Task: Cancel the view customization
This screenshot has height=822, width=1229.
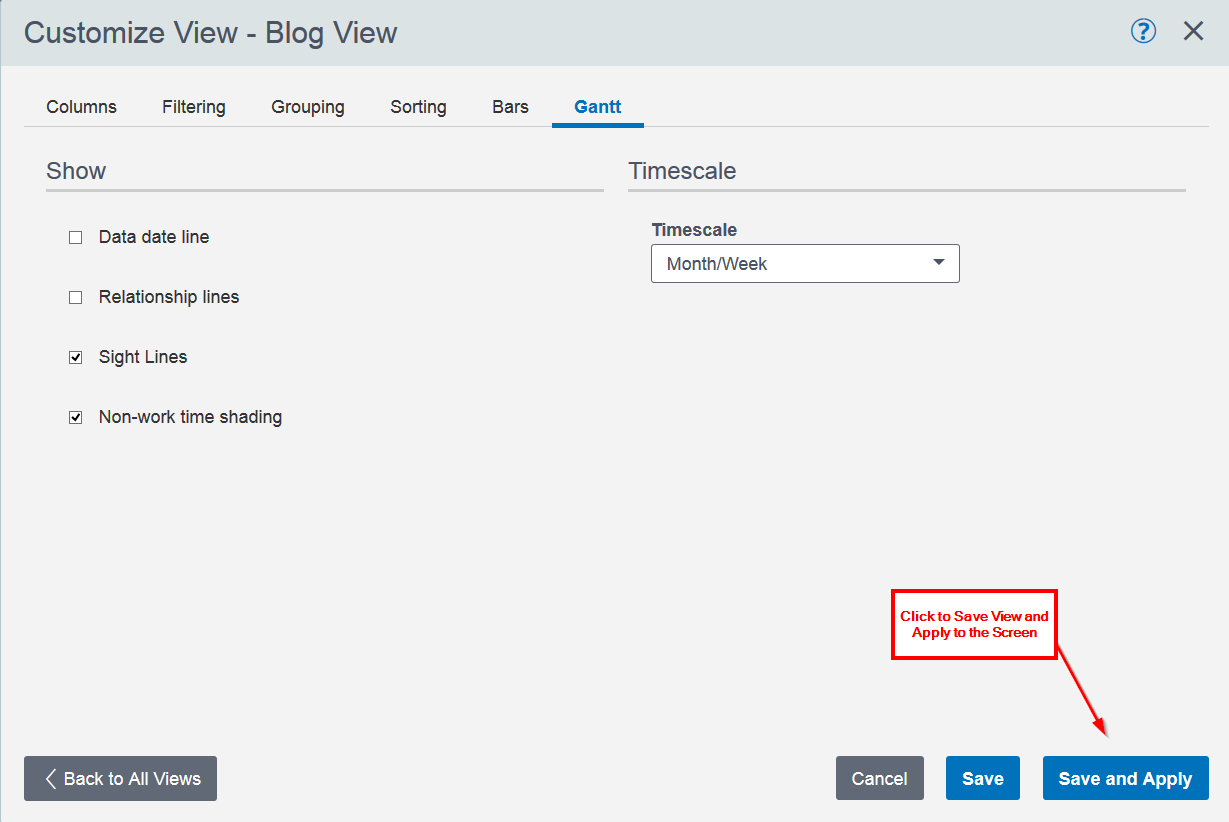Action: (879, 779)
